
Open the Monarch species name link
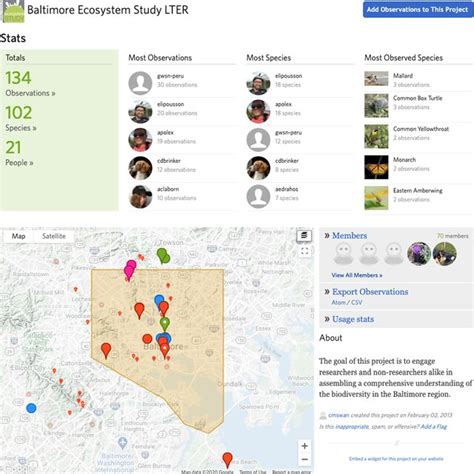tap(404, 160)
